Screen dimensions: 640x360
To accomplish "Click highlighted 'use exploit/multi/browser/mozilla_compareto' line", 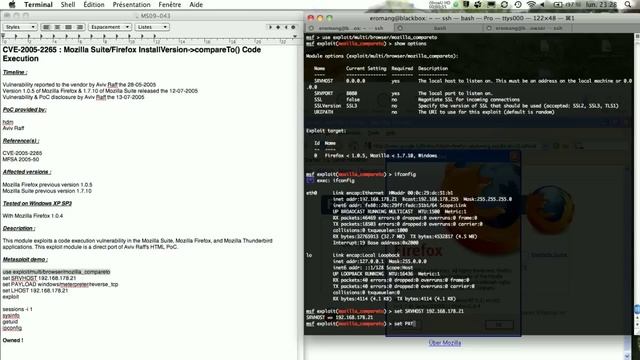I will (x=56, y=272).
